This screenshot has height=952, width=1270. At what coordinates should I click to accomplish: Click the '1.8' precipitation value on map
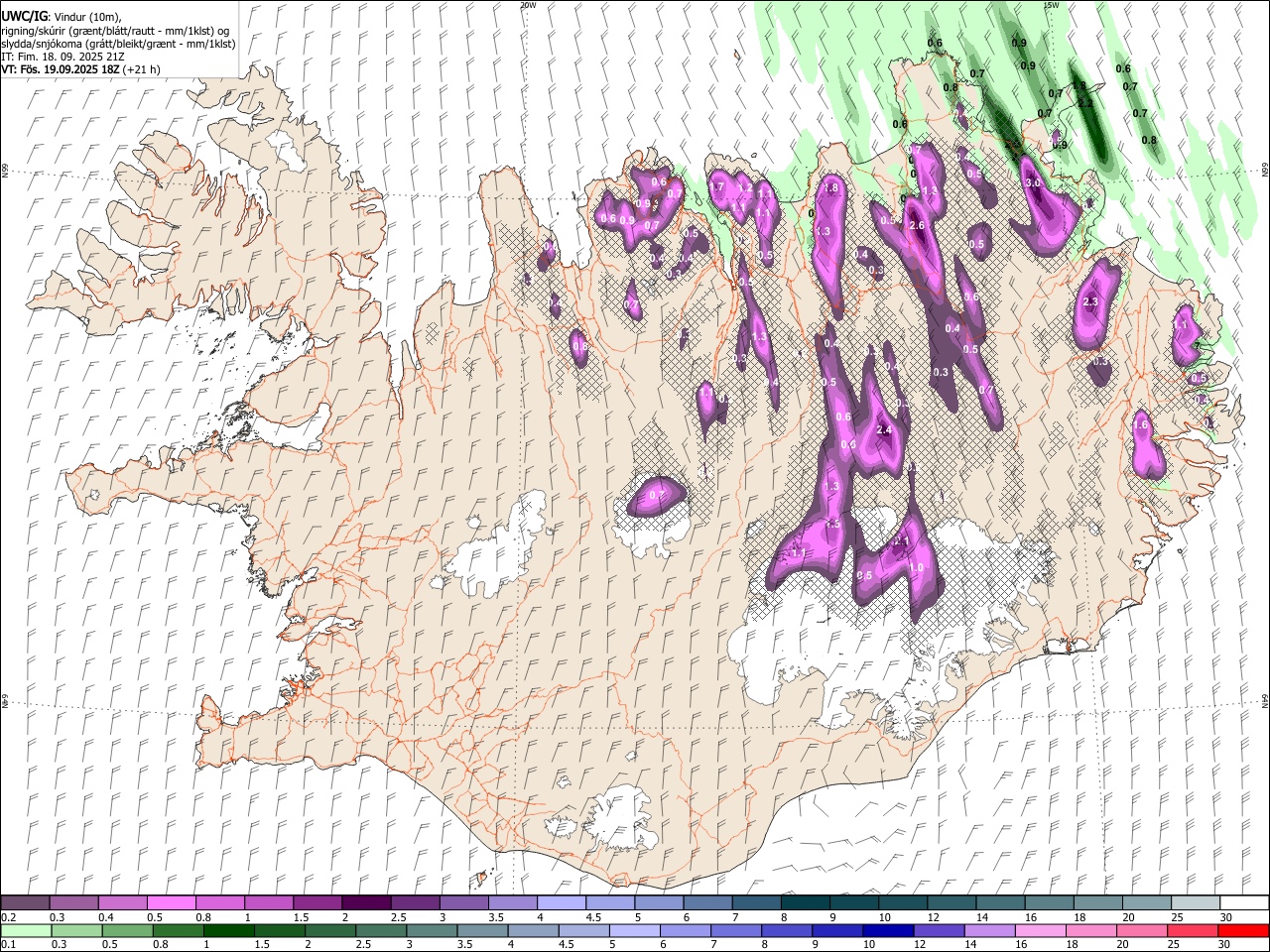click(831, 187)
